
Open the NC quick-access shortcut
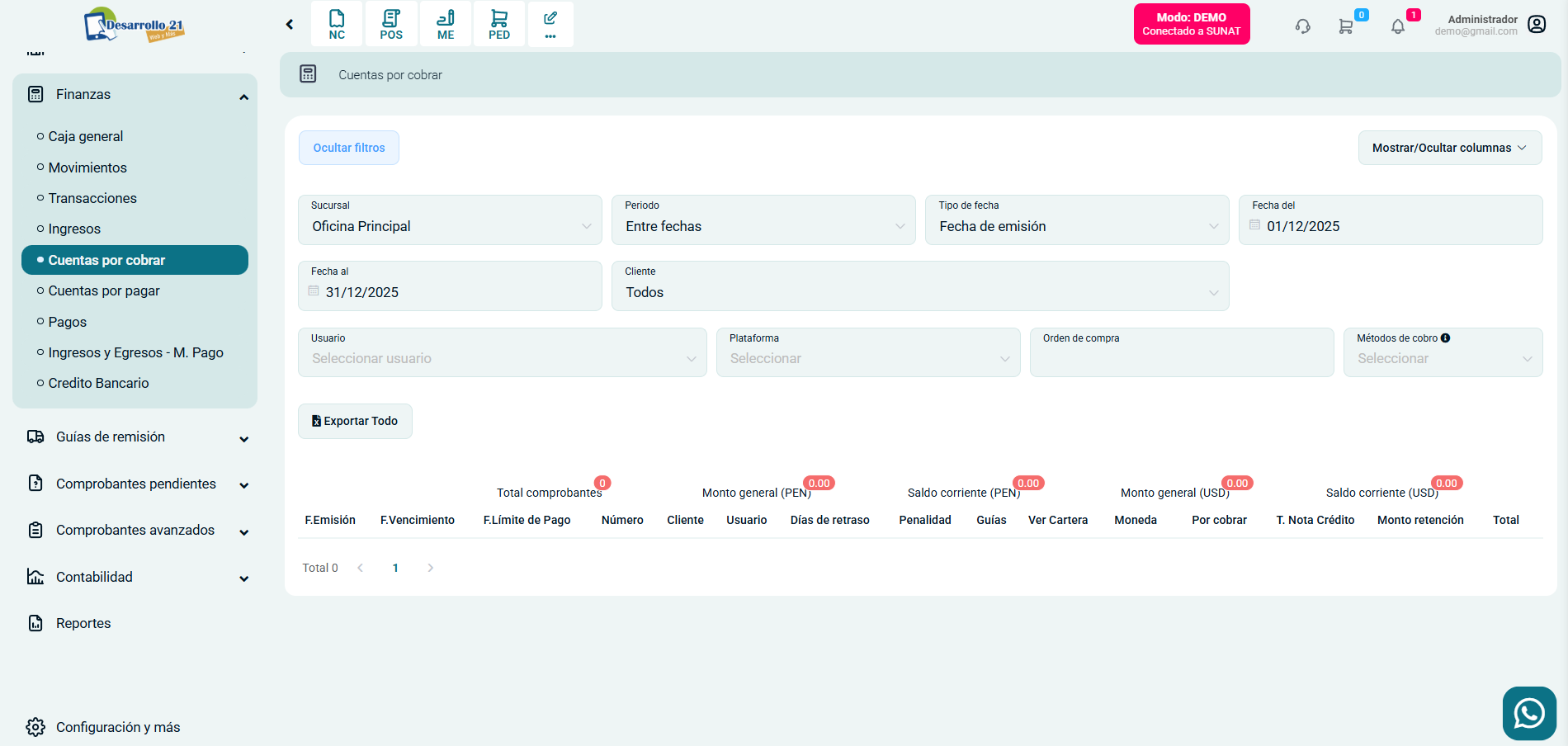click(337, 24)
